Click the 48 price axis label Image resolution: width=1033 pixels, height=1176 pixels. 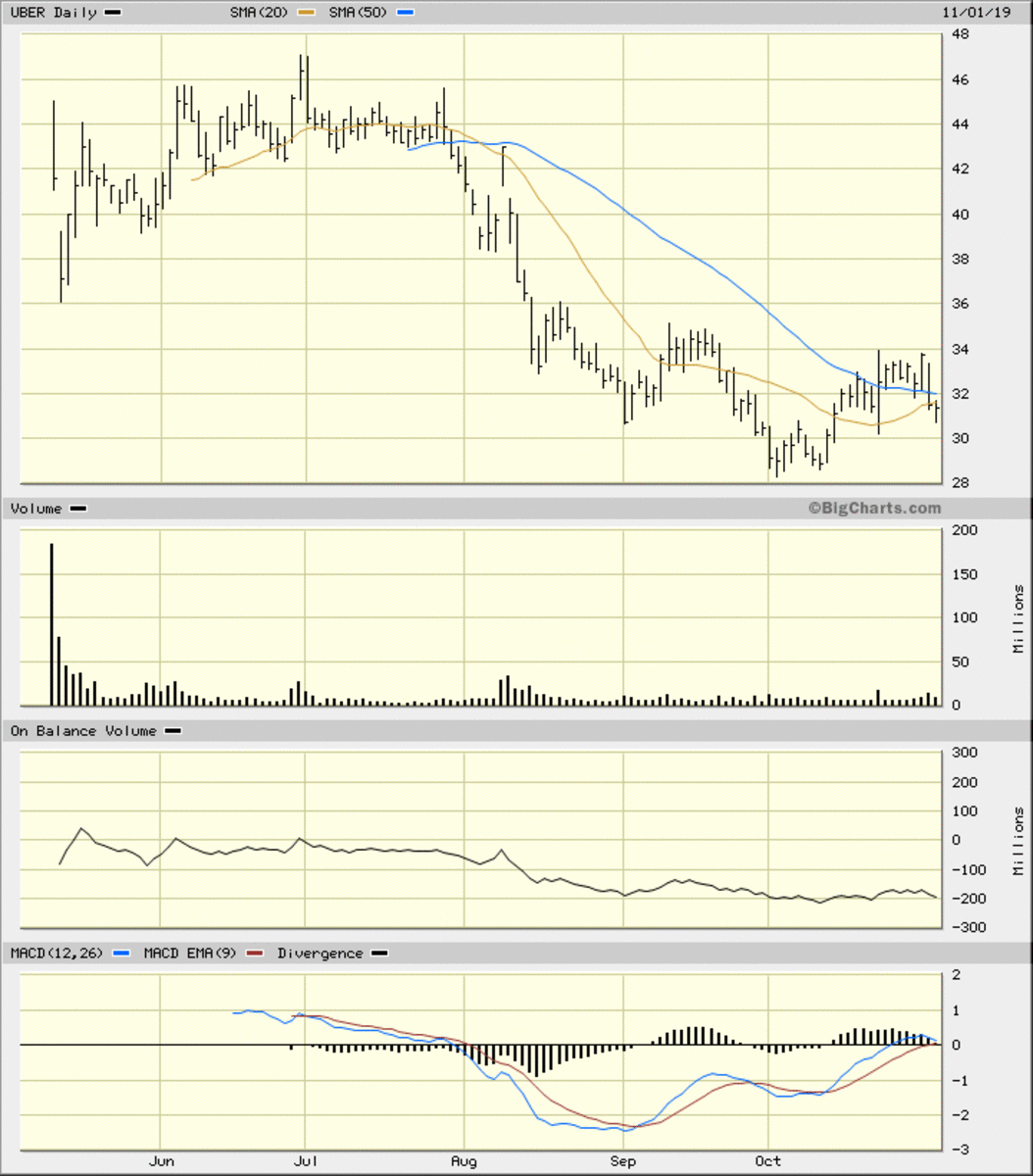point(960,34)
